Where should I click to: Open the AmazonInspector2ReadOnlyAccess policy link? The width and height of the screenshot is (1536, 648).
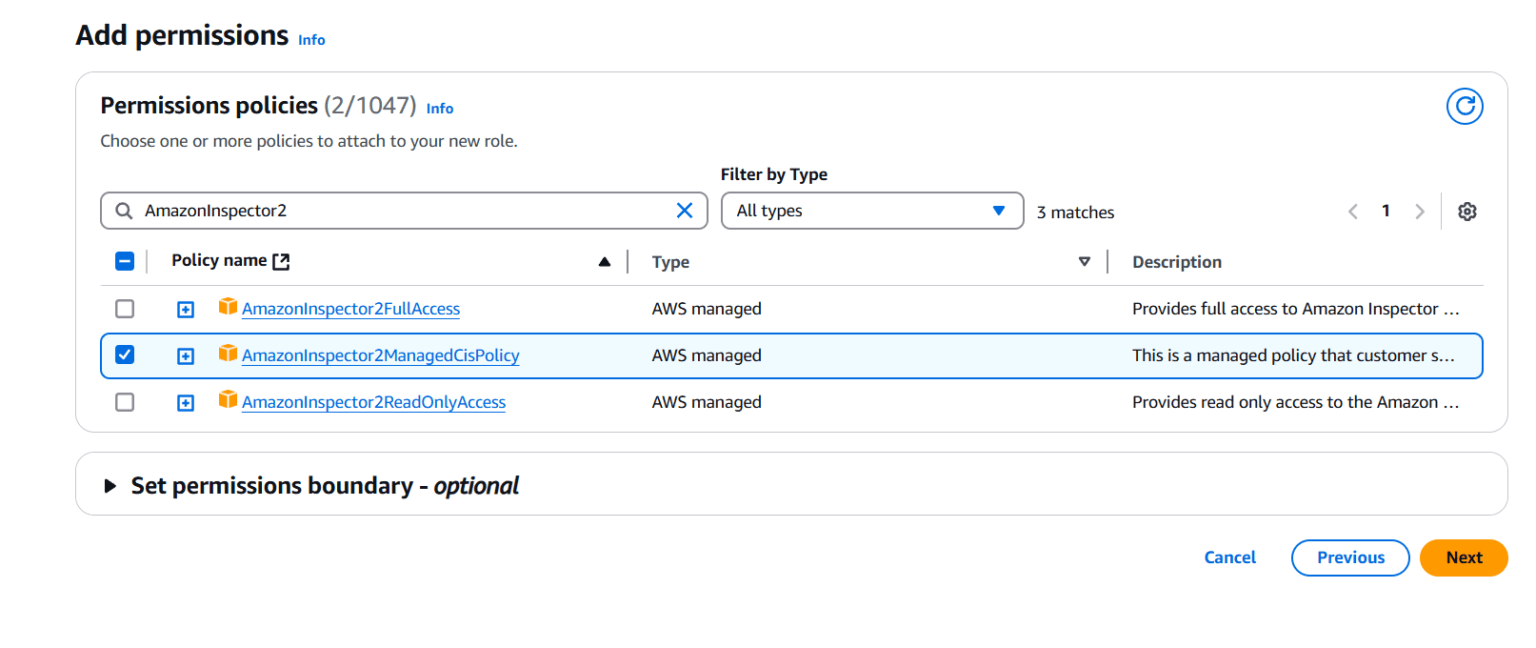pos(374,402)
